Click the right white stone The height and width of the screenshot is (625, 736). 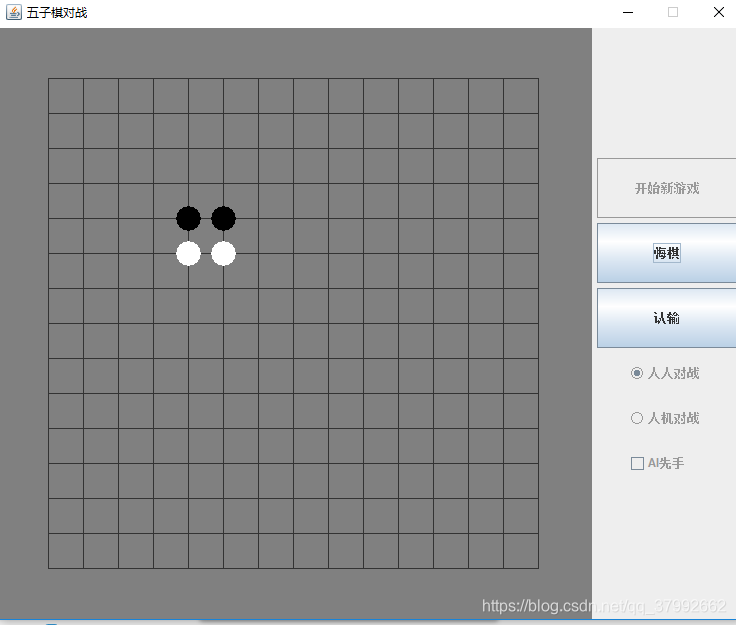click(x=223, y=253)
